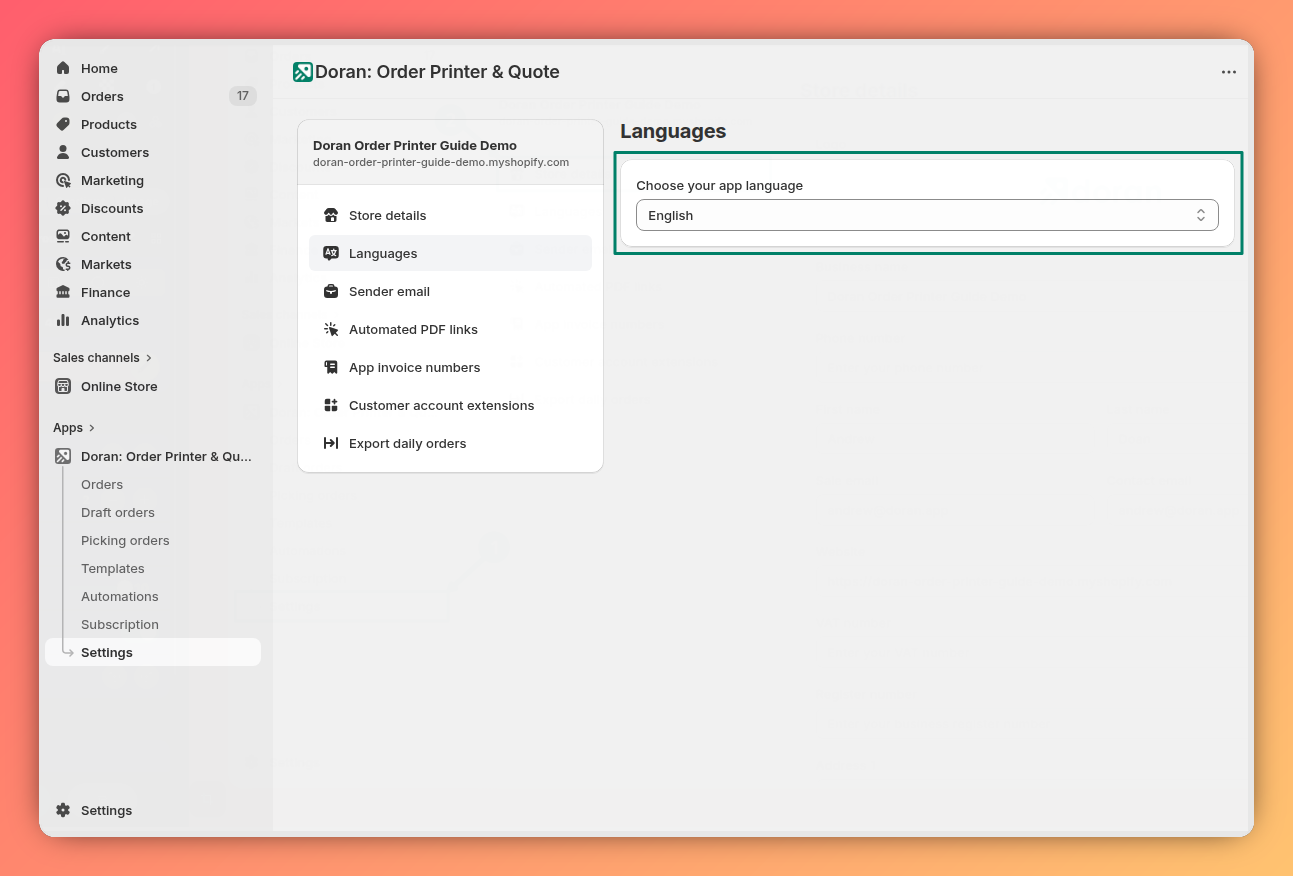Click the Orders inbox icon
The width and height of the screenshot is (1293, 876).
point(63,96)
